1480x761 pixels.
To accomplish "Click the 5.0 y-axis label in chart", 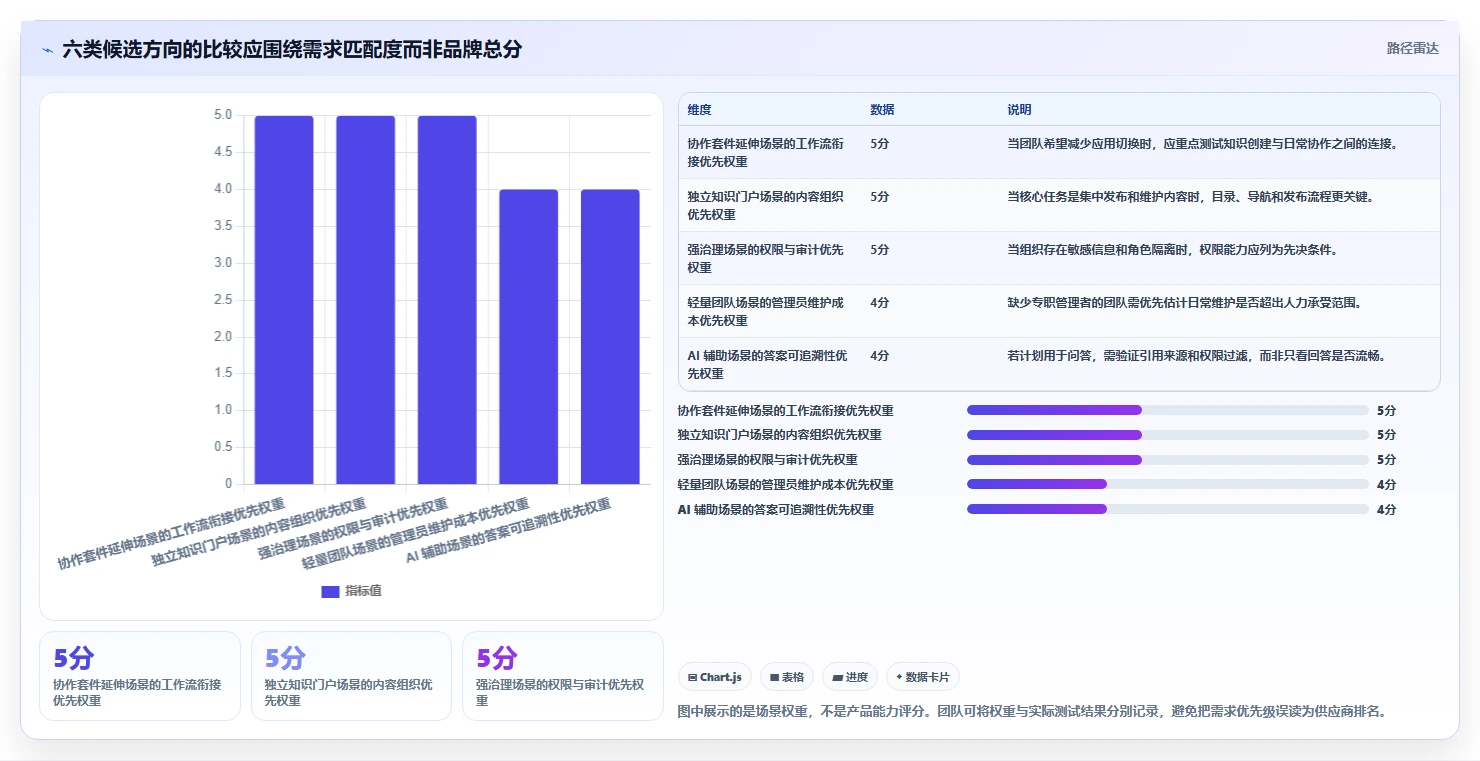I will click(222, 115).
